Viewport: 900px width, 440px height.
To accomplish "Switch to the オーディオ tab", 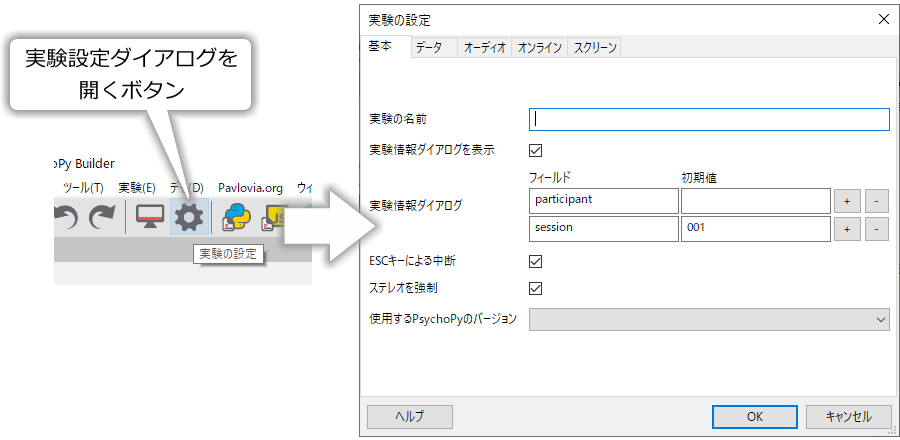I will point(484,48).
